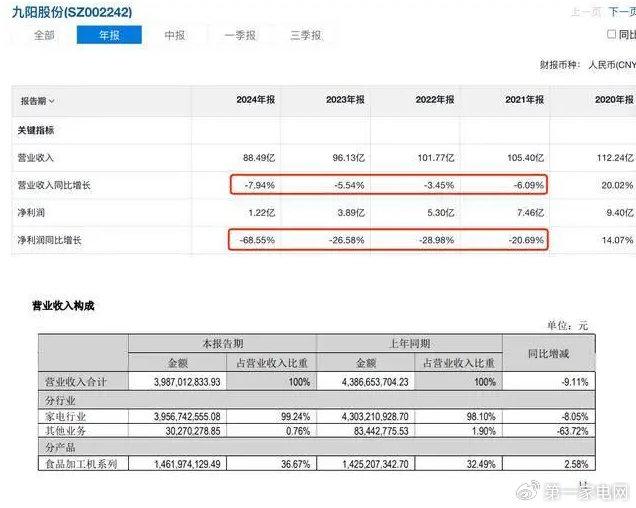This screenshot has width=636, height=508.
Task: Click the 3,956,742,555.08 amount
Action: coord(187,417)
